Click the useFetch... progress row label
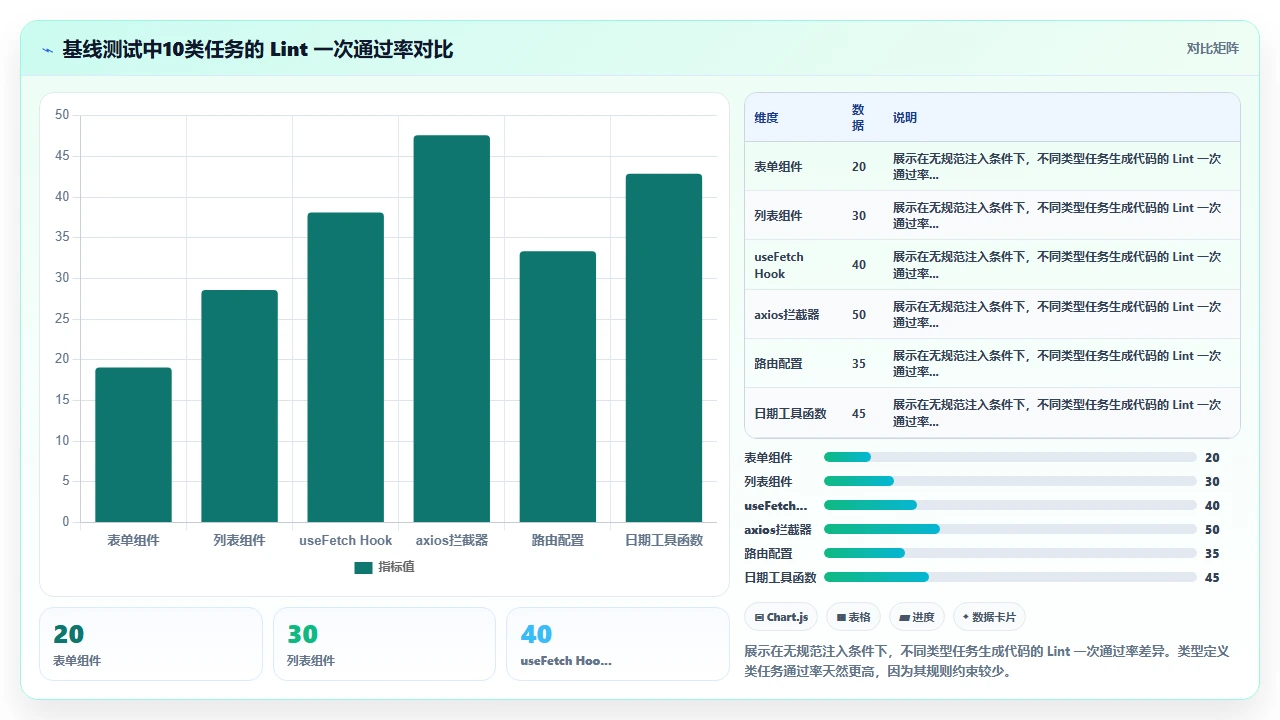 (775, 505)
